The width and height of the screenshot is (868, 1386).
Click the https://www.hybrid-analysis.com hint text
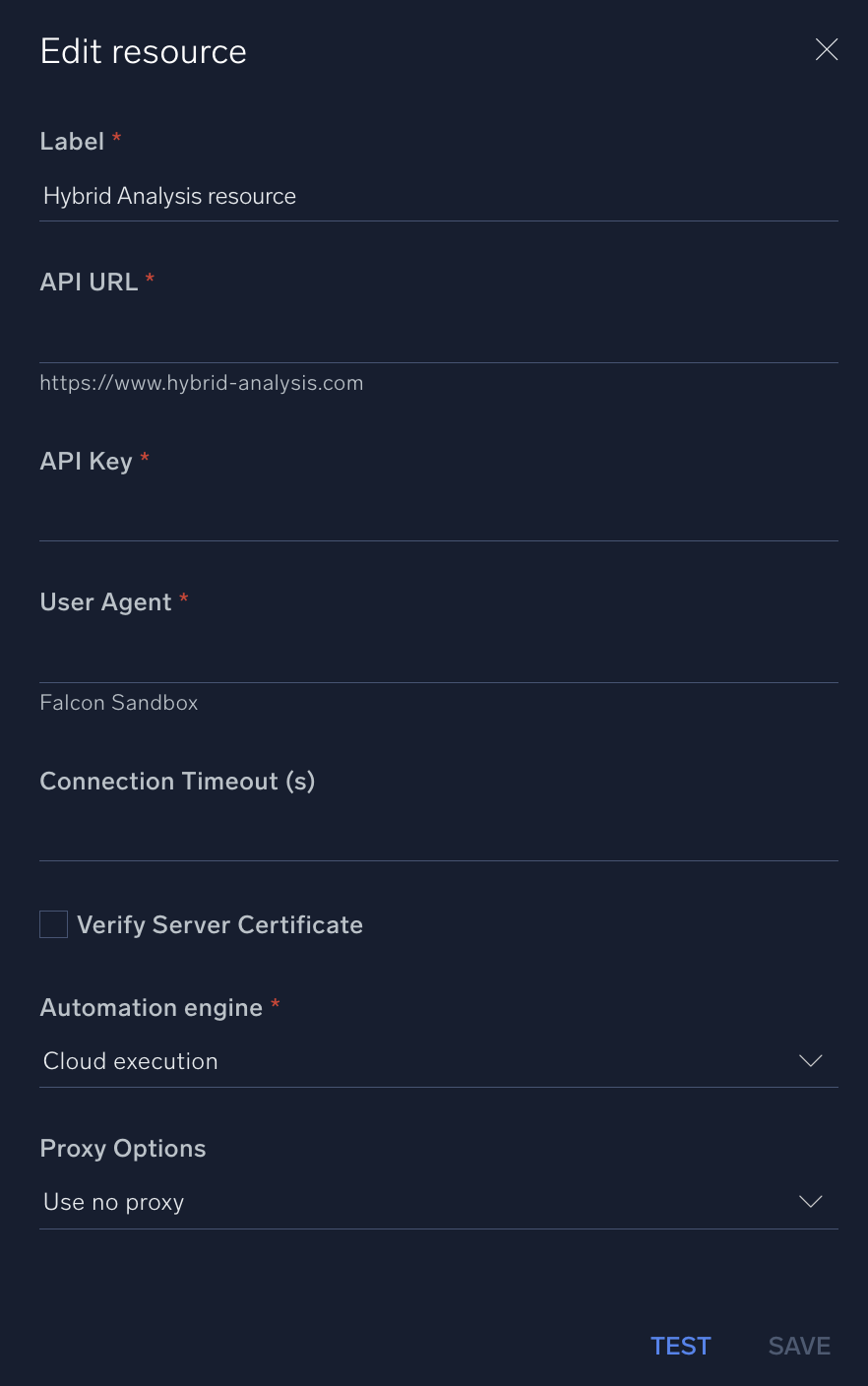pos(201,383)
